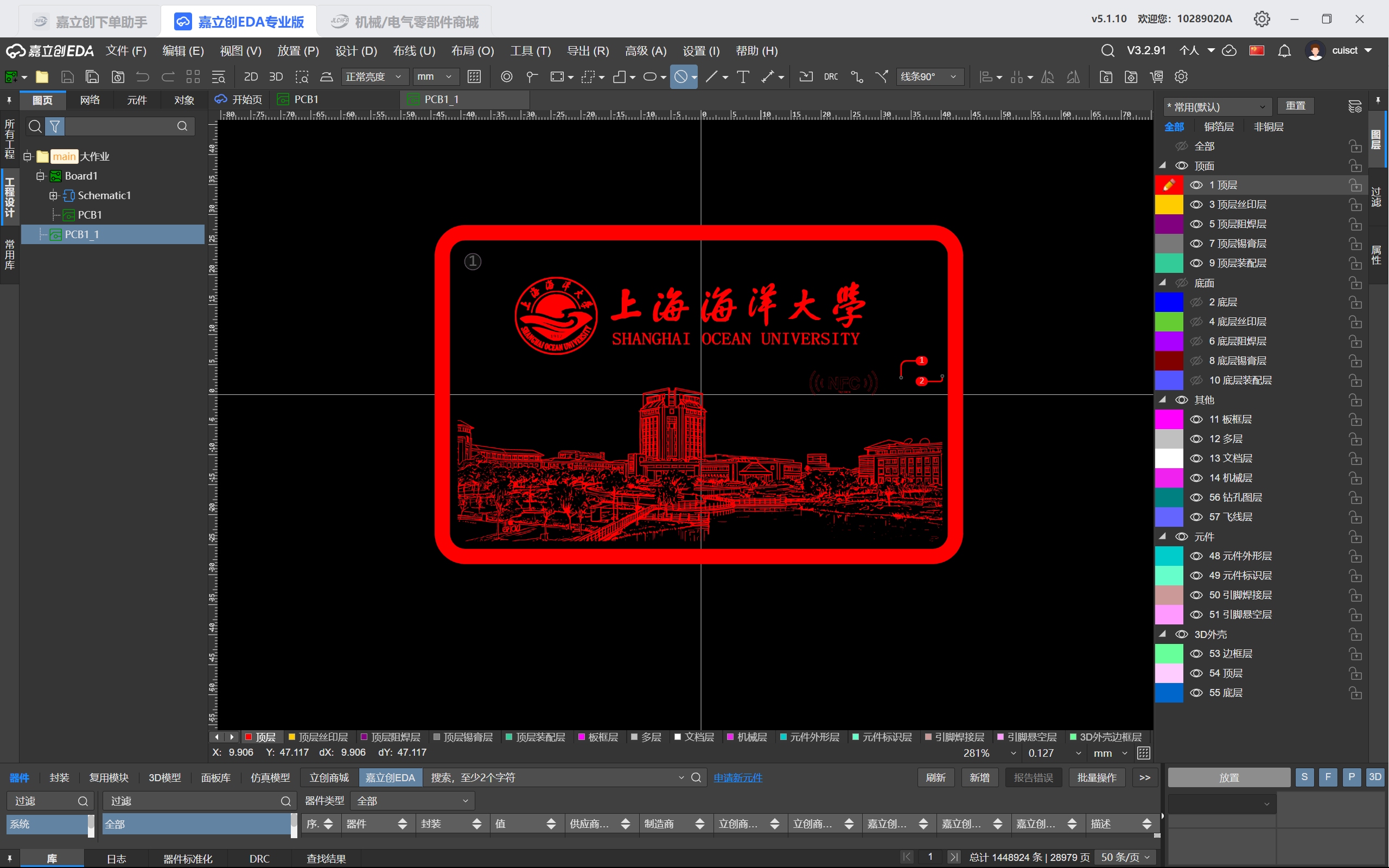Screen dimensions: 1389x868
Task: Show the 2 底层 layer
Action: 1196,302
